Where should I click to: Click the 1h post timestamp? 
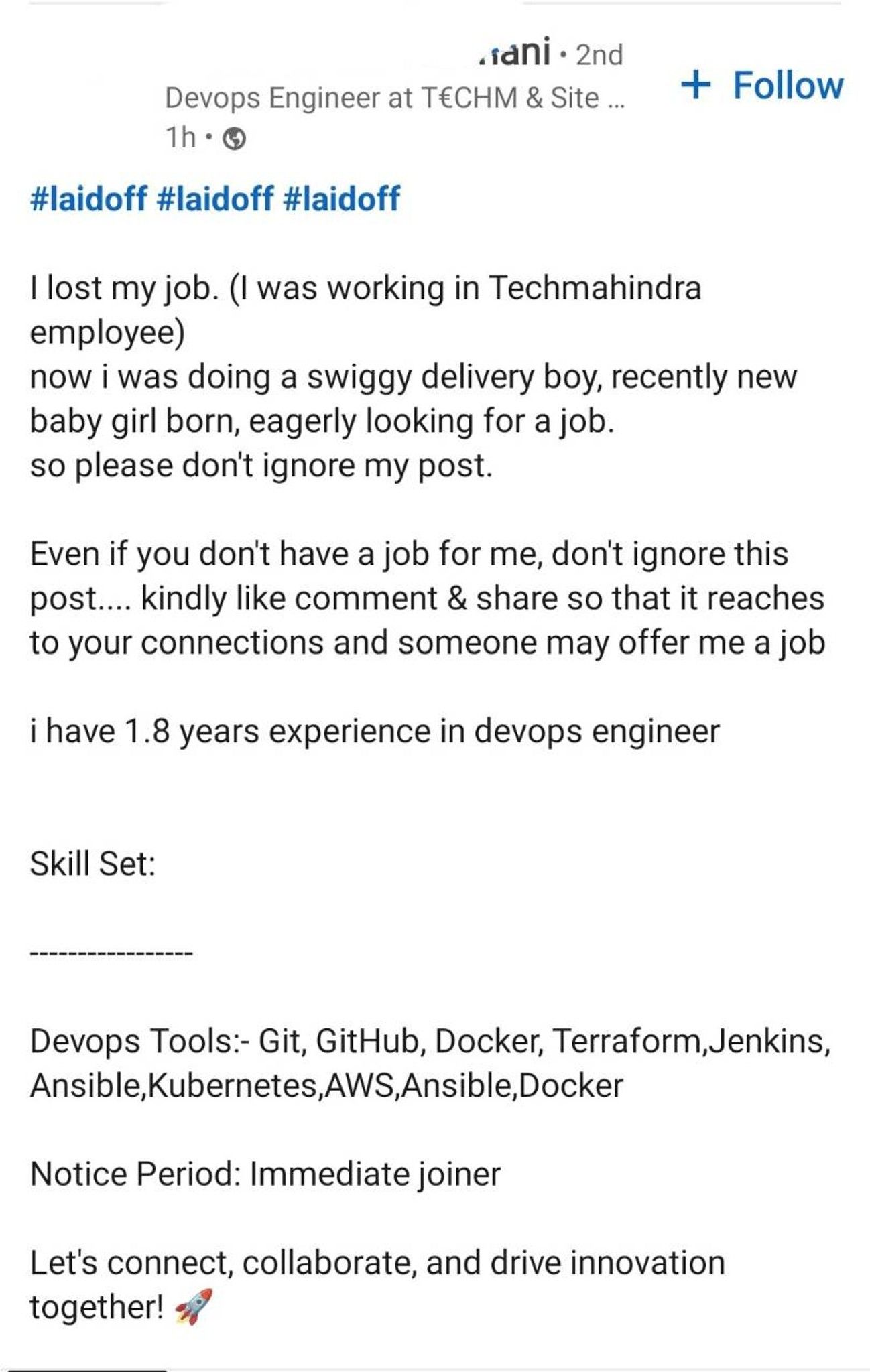(x=181, y=138)
